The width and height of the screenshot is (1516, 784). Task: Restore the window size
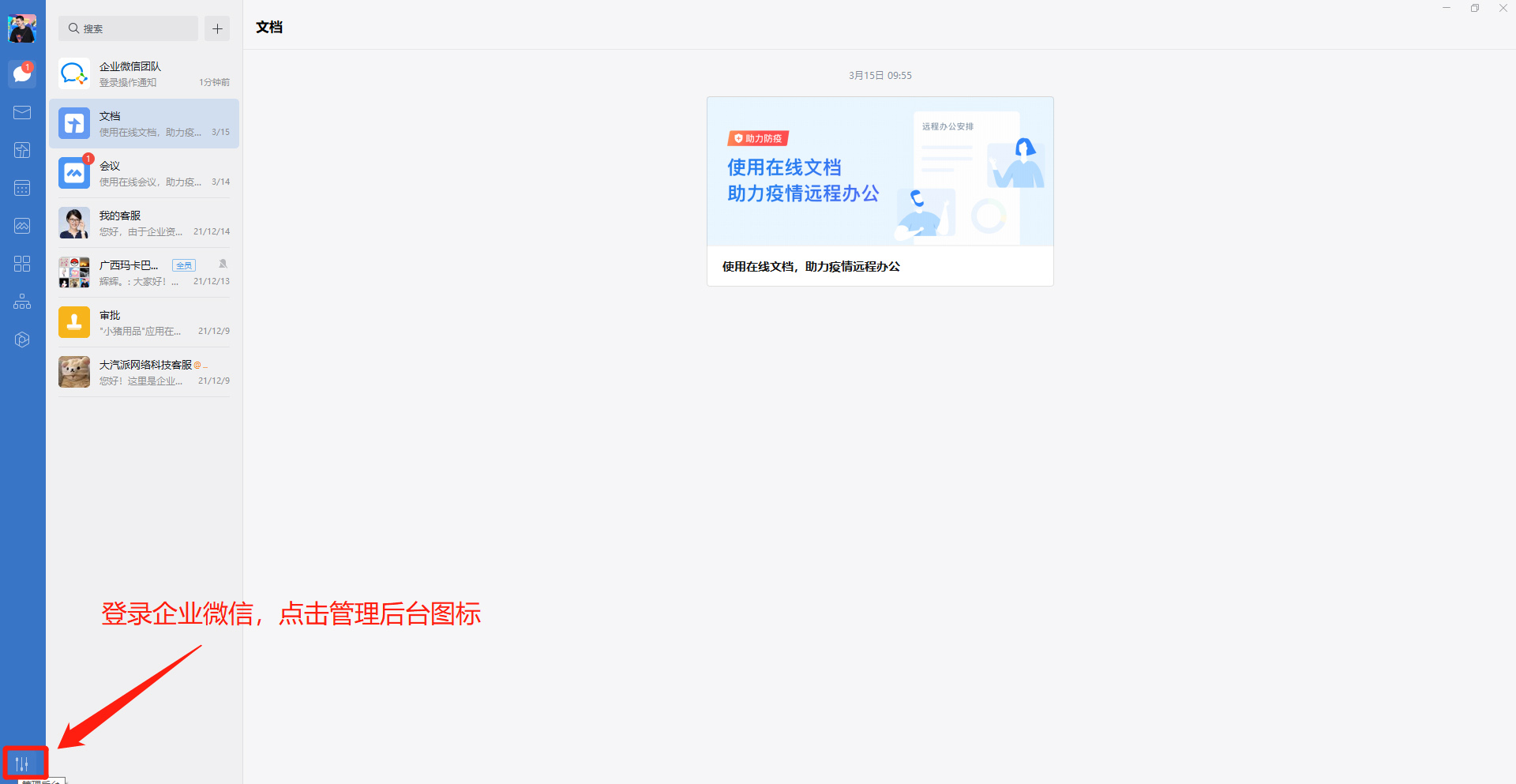1475,8
